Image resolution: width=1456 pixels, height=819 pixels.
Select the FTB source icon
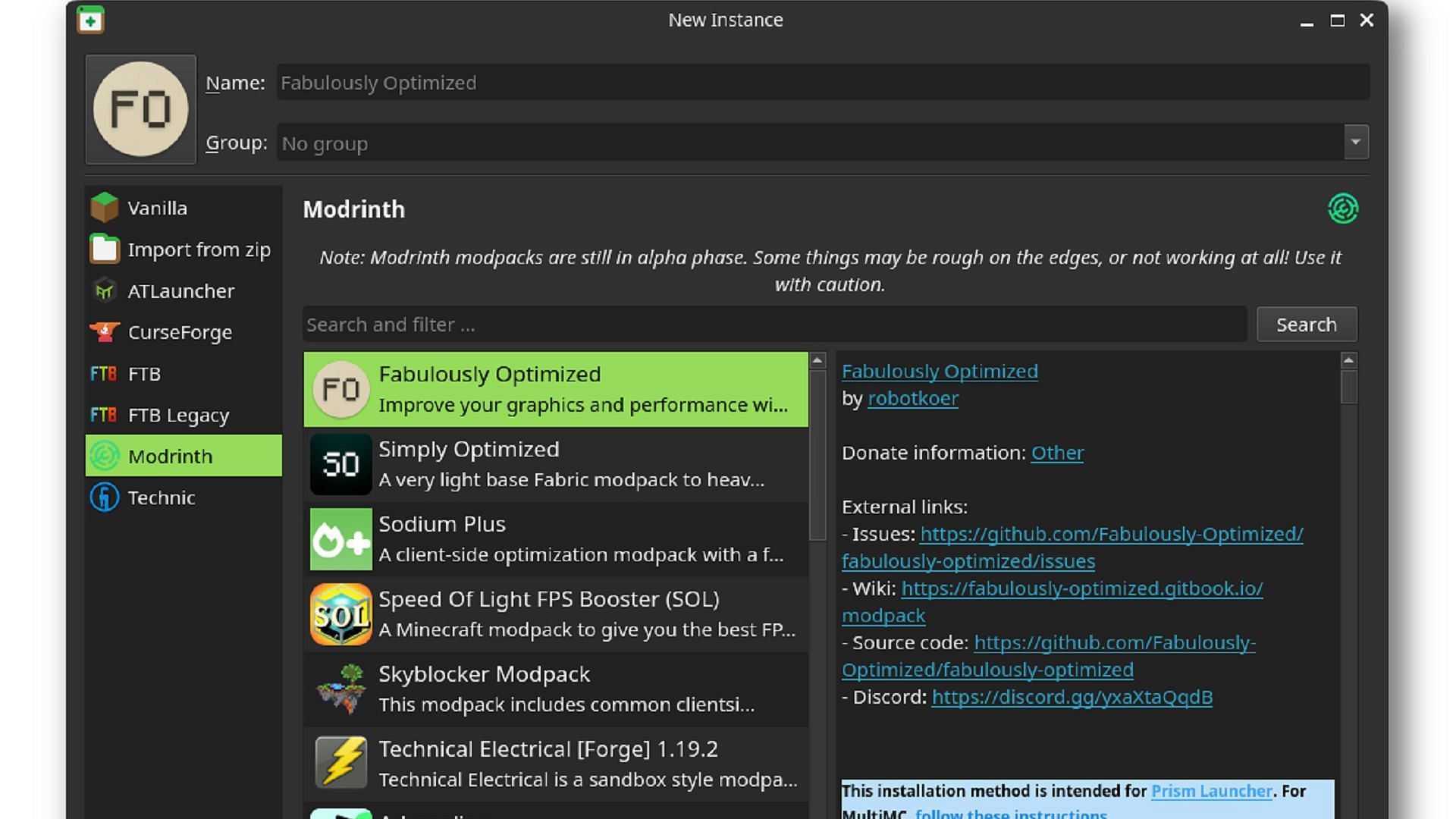point(104,373)
